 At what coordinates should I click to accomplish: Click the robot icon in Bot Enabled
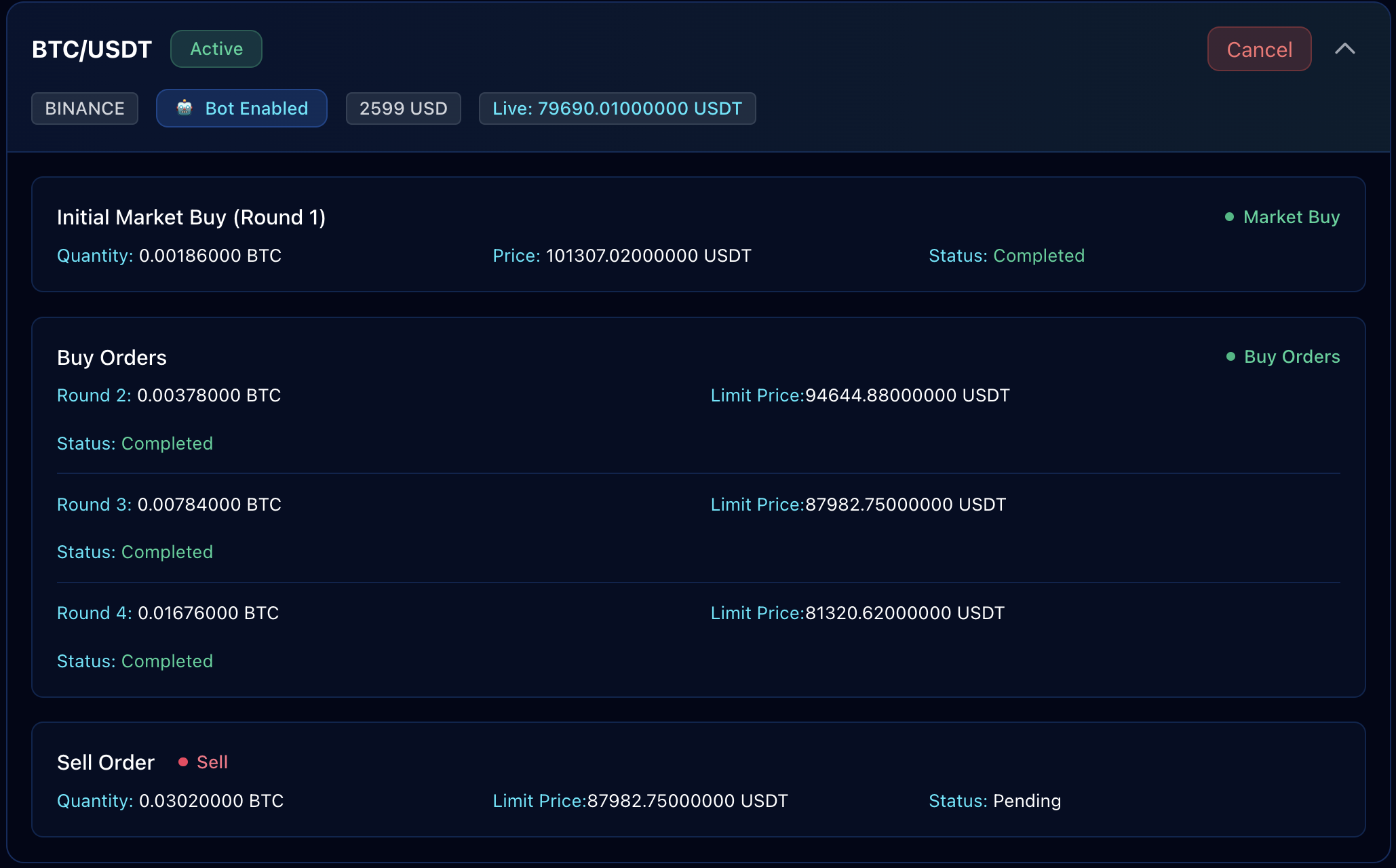point(185,108)
